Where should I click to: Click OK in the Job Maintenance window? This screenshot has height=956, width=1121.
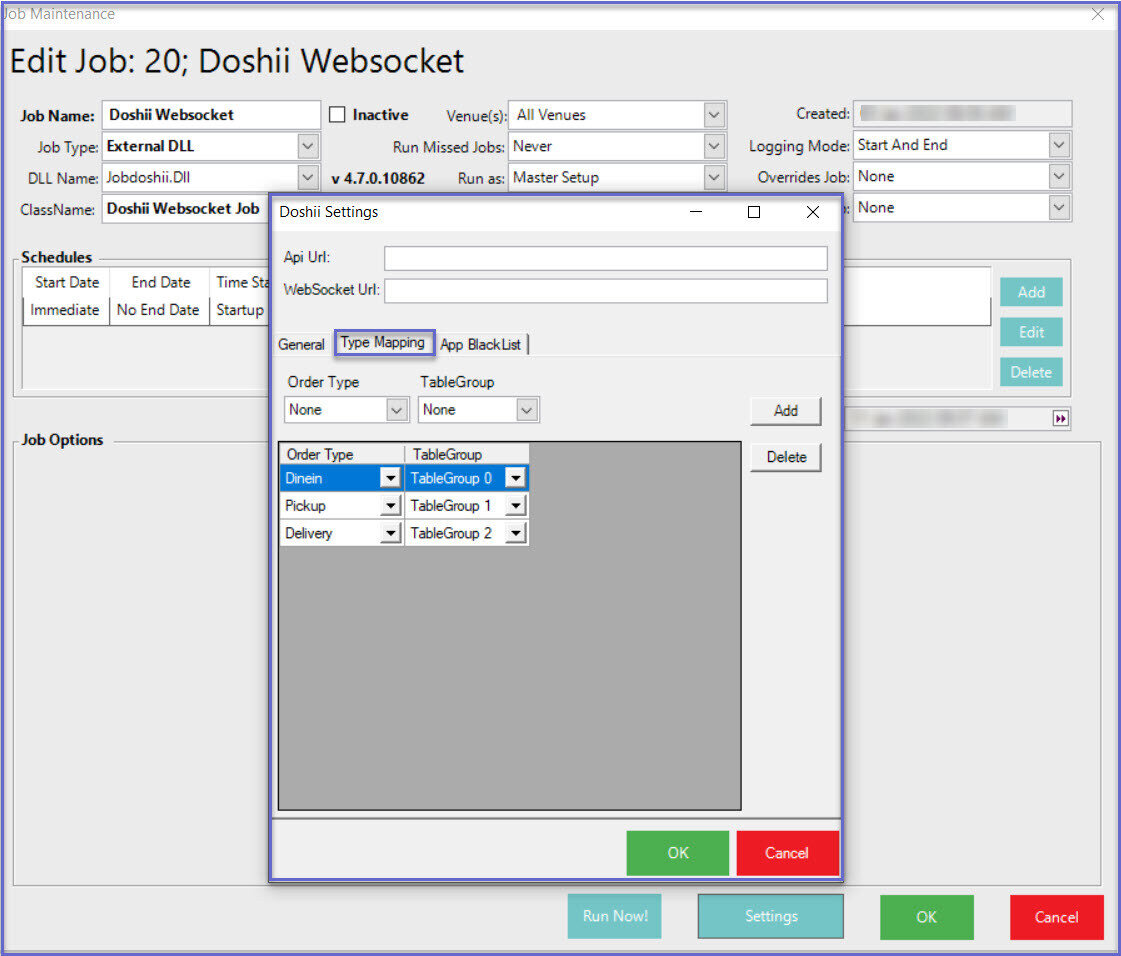click(927, 917)
